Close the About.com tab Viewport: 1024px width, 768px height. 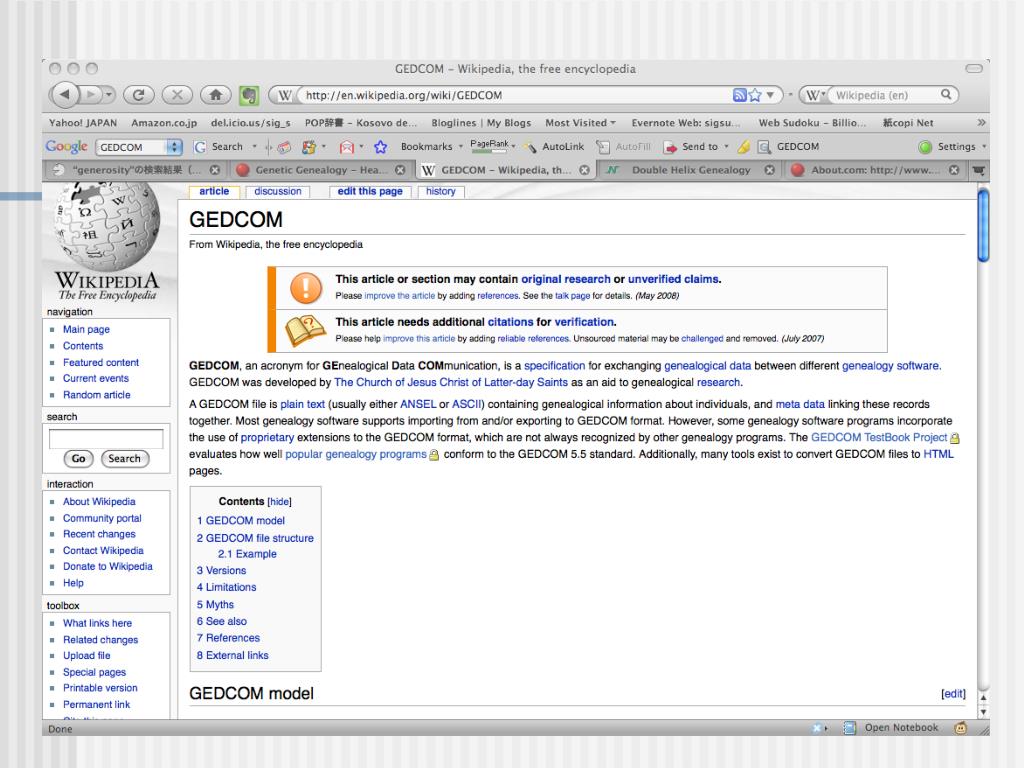954,170
